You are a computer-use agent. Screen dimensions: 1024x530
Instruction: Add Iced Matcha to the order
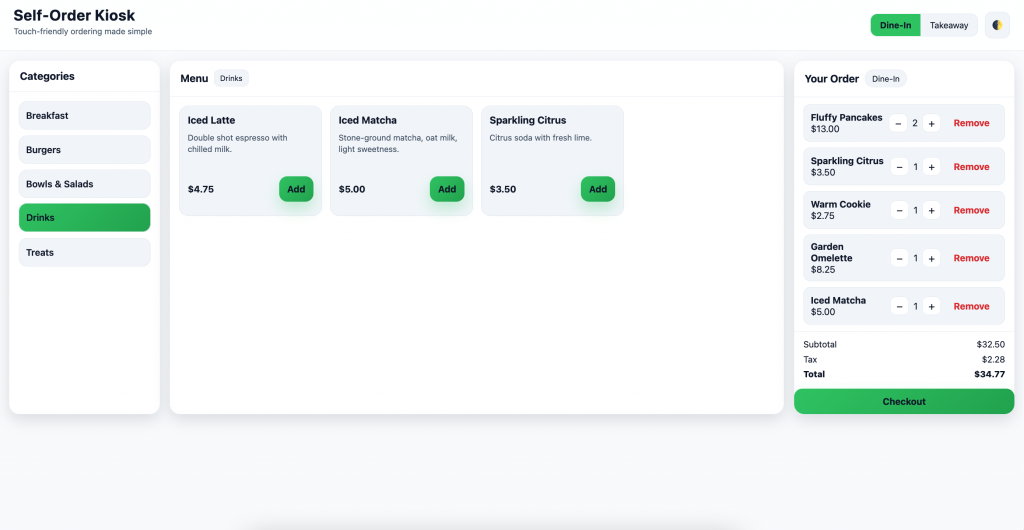(447, 189)
